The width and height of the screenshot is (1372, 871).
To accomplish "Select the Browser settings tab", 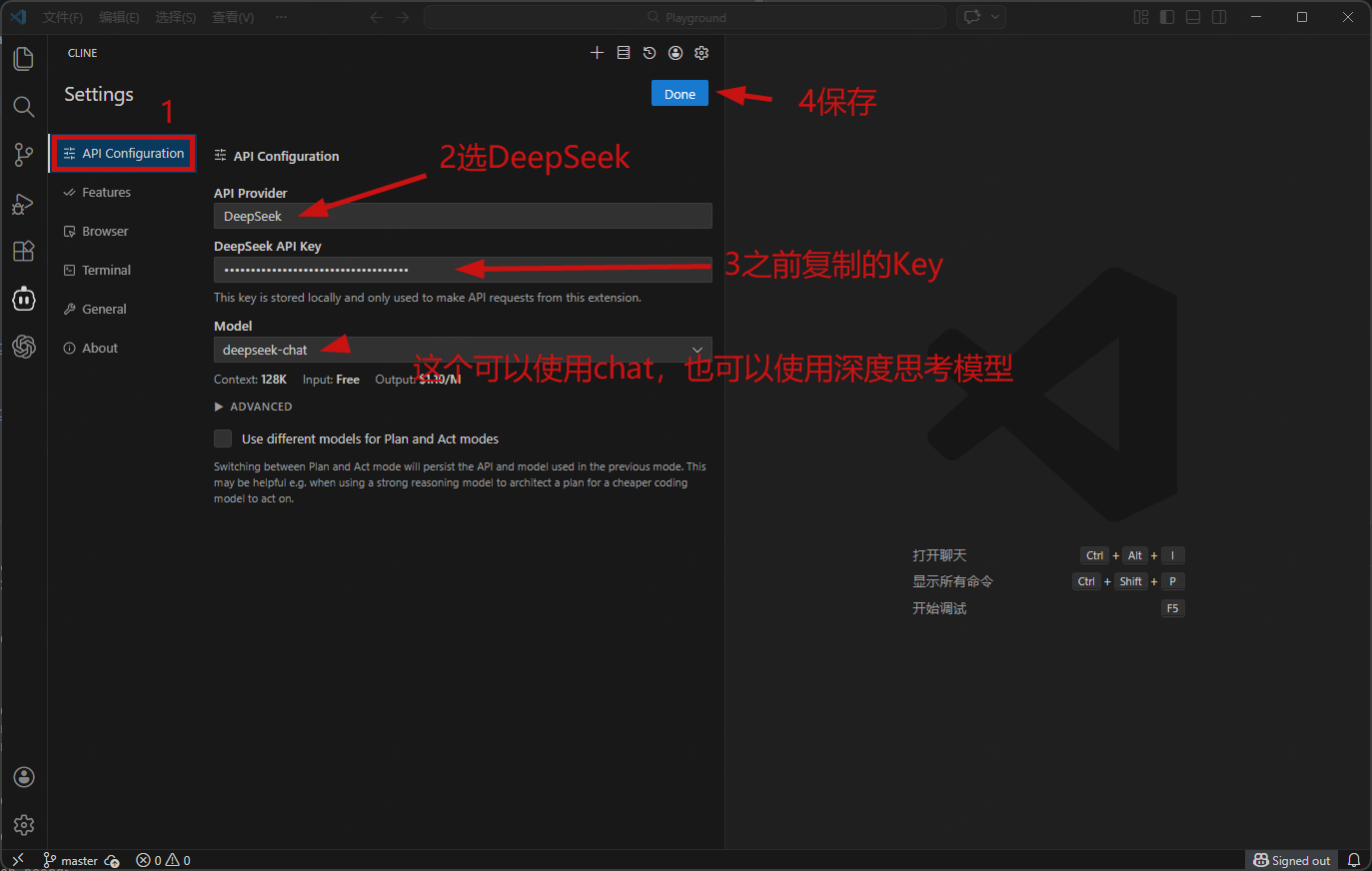I will 105,231.
